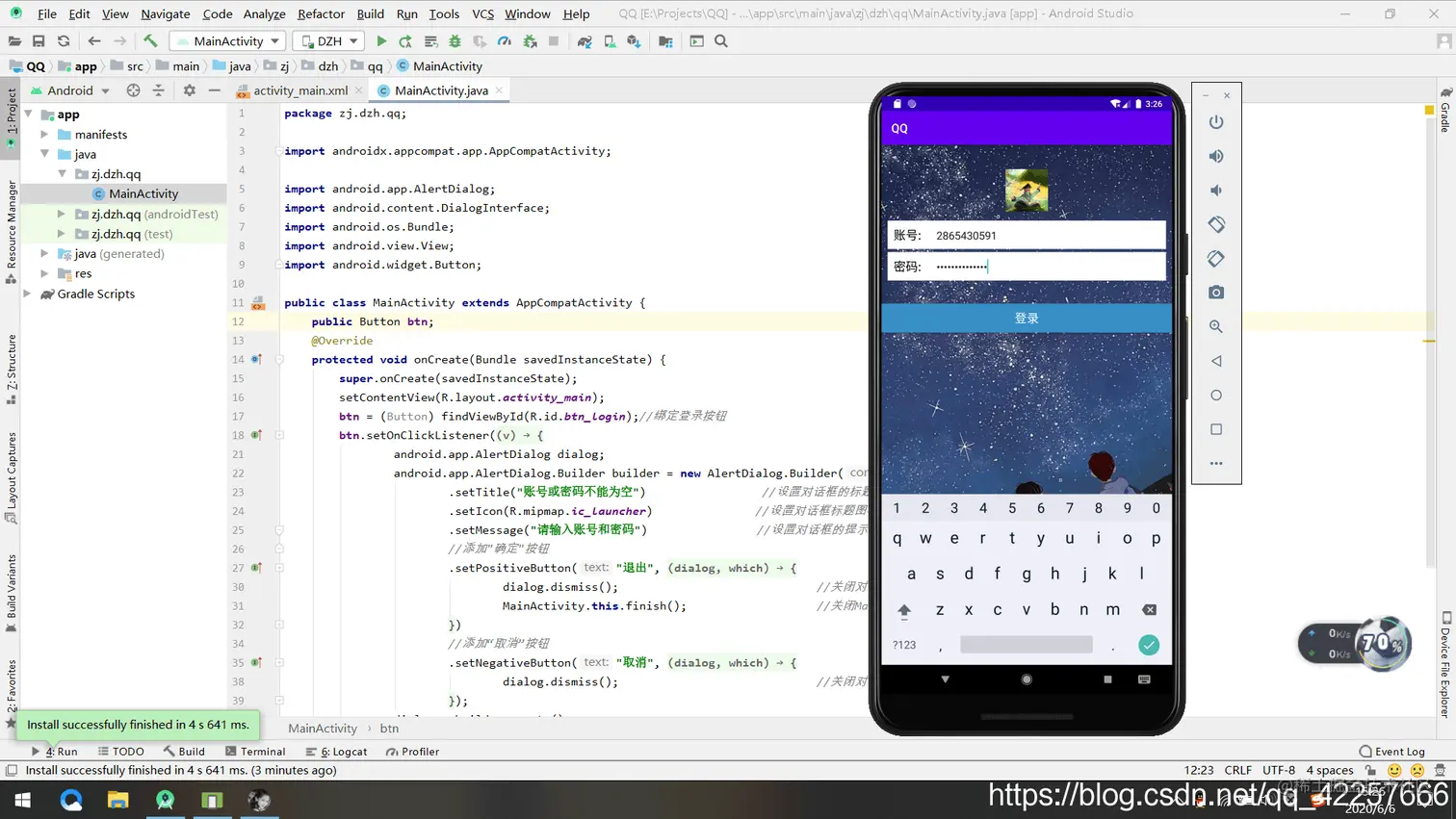1456x819 pixels.
Task: Expand the Gradle Scripts node arrow
Action: (x=28, y=294)
